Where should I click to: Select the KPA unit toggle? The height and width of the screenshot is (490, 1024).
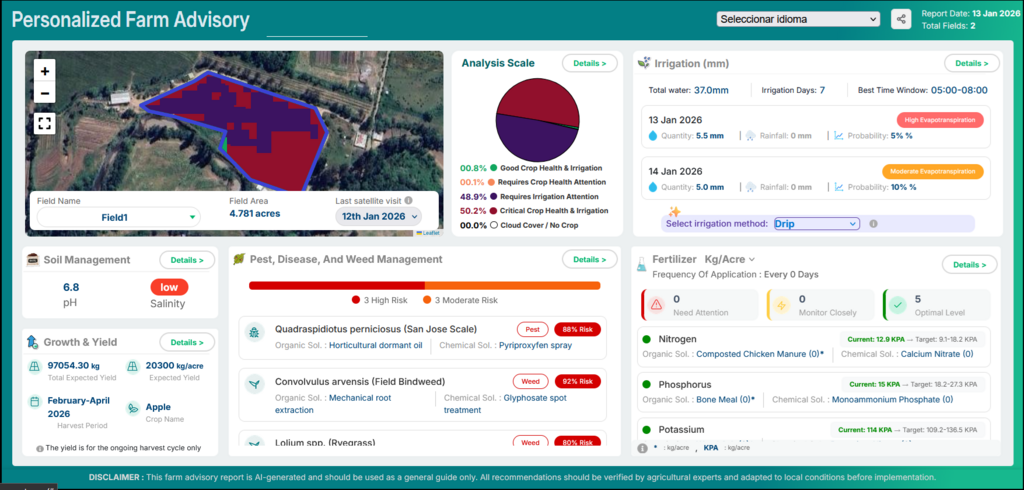pos(711,448)
